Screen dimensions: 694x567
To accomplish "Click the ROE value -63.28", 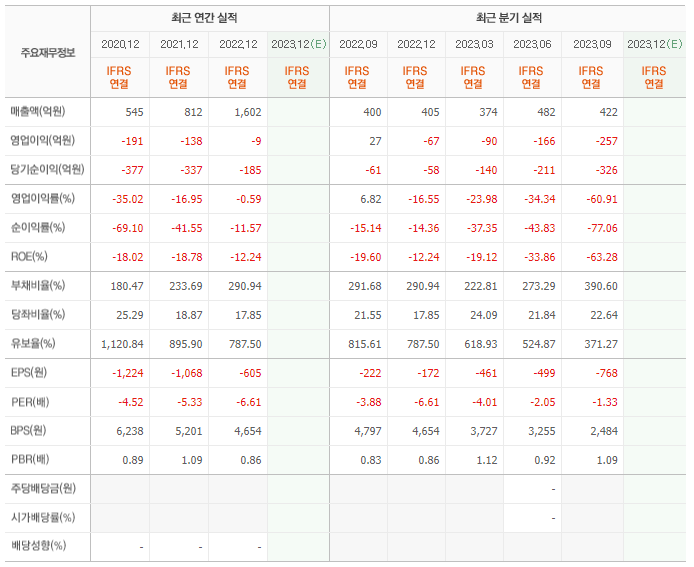I will click(602, 257).
